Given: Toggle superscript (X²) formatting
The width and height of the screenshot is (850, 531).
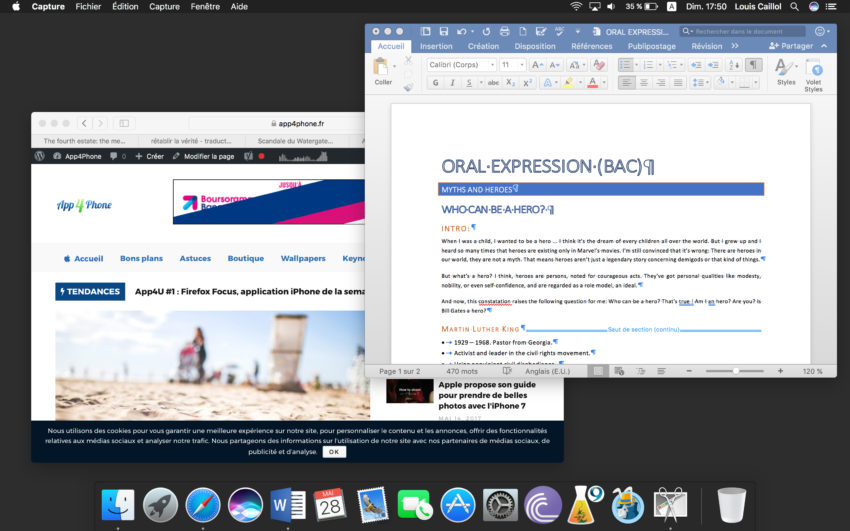Looking at the screenshot, I should point(527,83).
